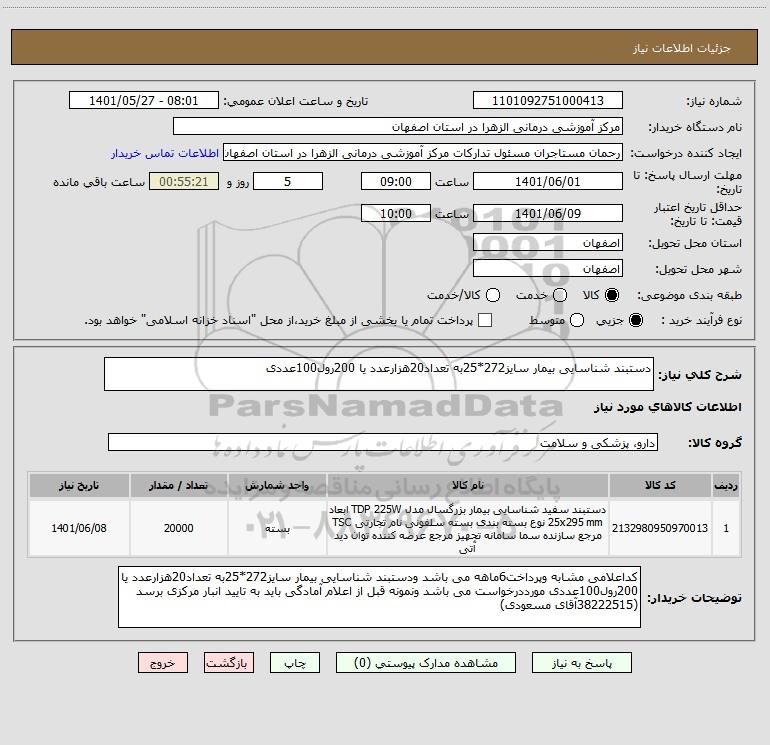Click the delivery province field اصفهان
This screenshot has height=745, width=770.
548,243
